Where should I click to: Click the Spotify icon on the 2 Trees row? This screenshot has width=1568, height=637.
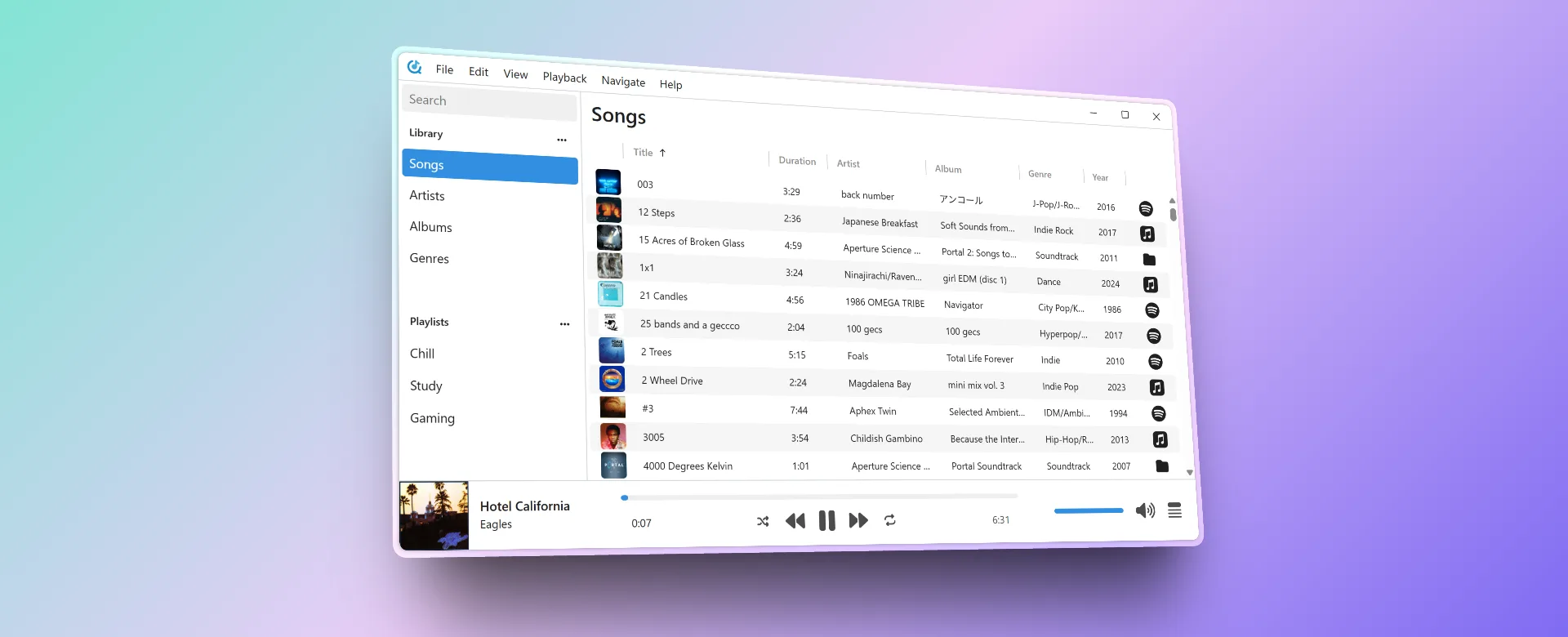click(x=1155, y=362)
